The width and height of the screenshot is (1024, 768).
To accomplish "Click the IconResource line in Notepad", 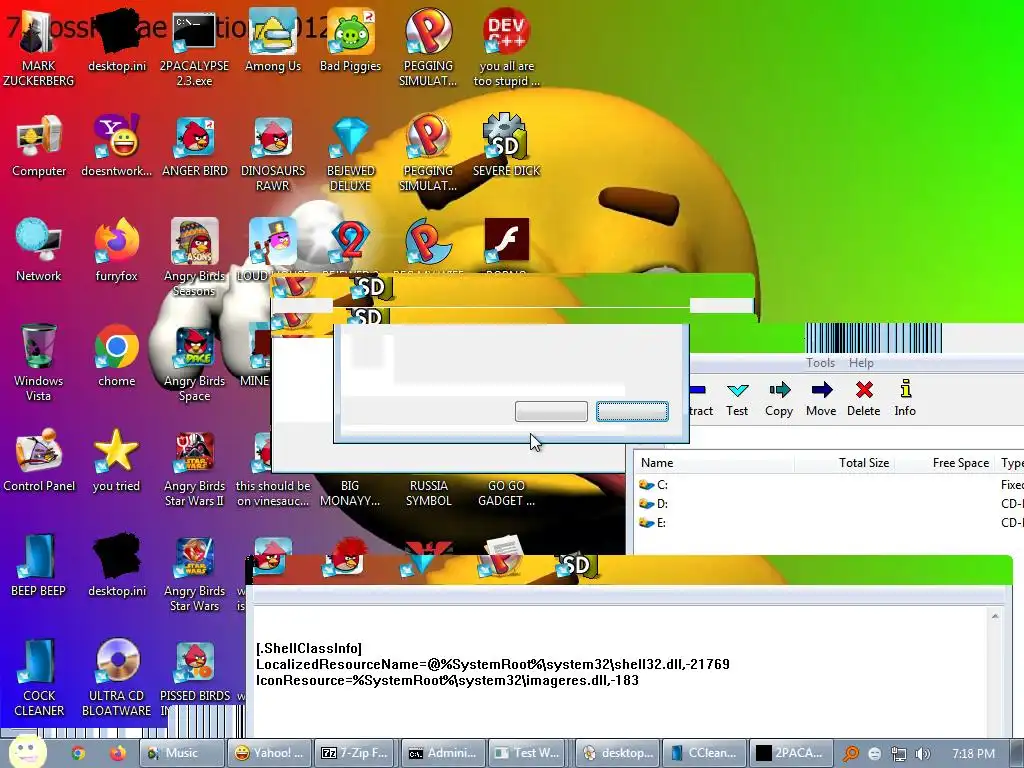I will (447, 680).
